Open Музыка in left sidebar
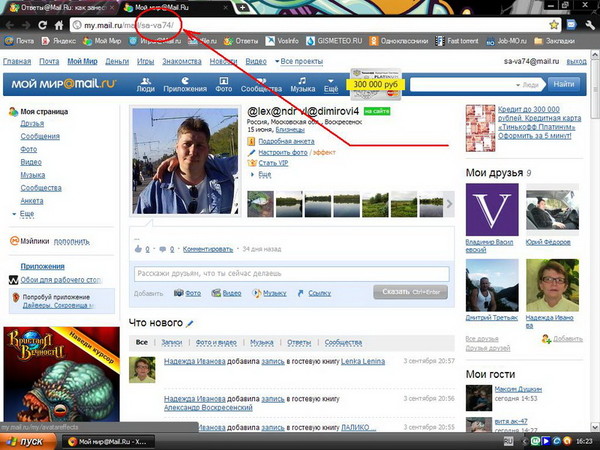This screenshot has width=600, height=450. point(33,175)
